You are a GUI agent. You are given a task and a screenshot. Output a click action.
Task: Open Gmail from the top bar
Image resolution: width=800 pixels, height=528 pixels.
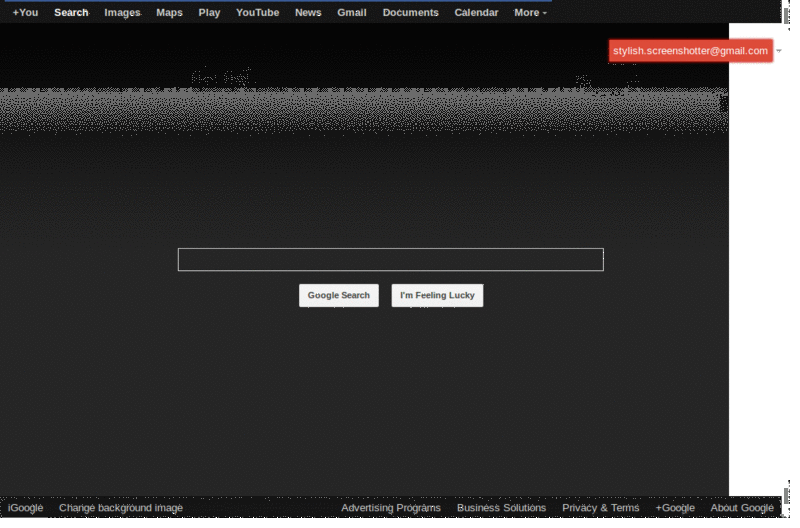(x=352, y=13)
